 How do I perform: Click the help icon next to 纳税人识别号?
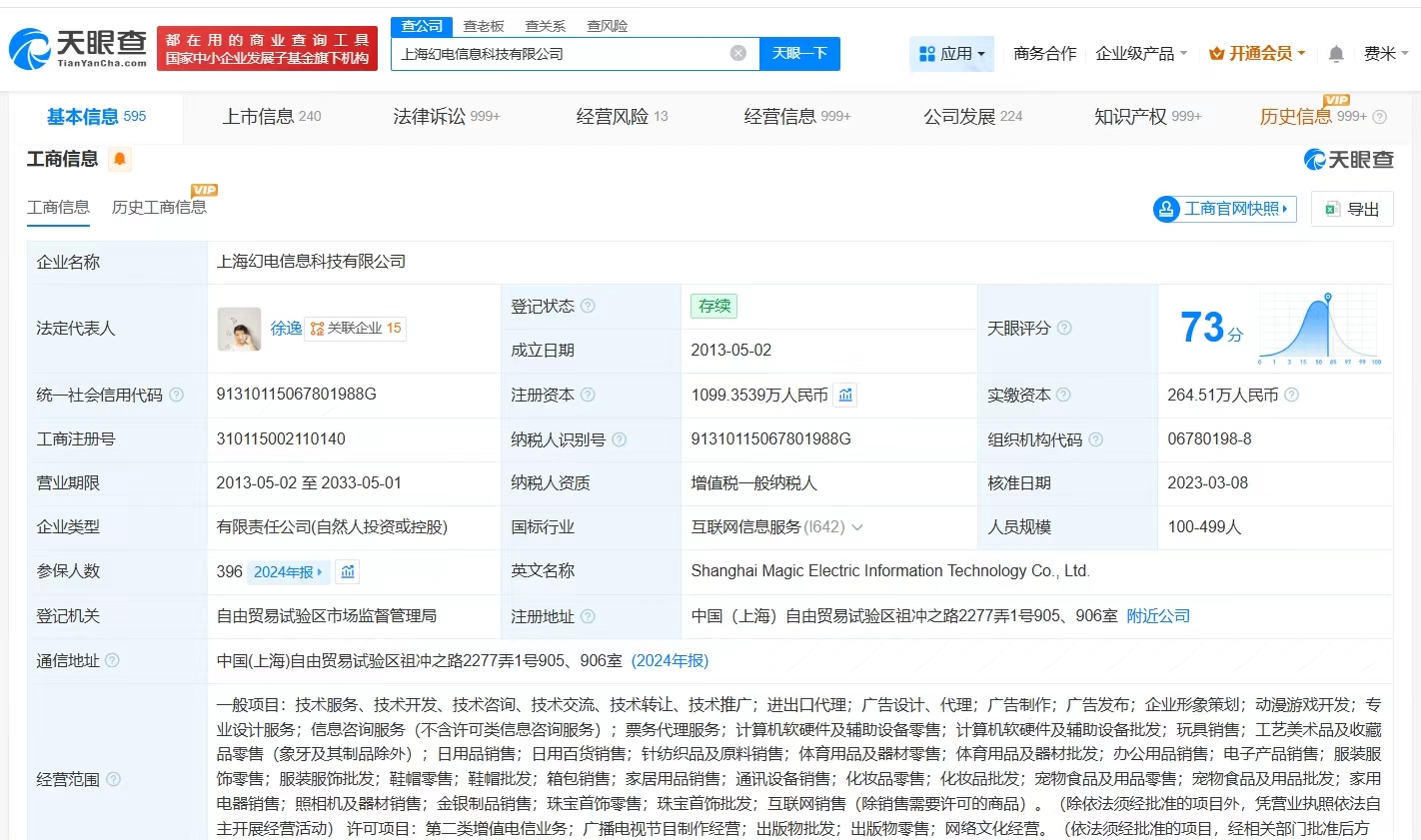(x=620, y=439)
